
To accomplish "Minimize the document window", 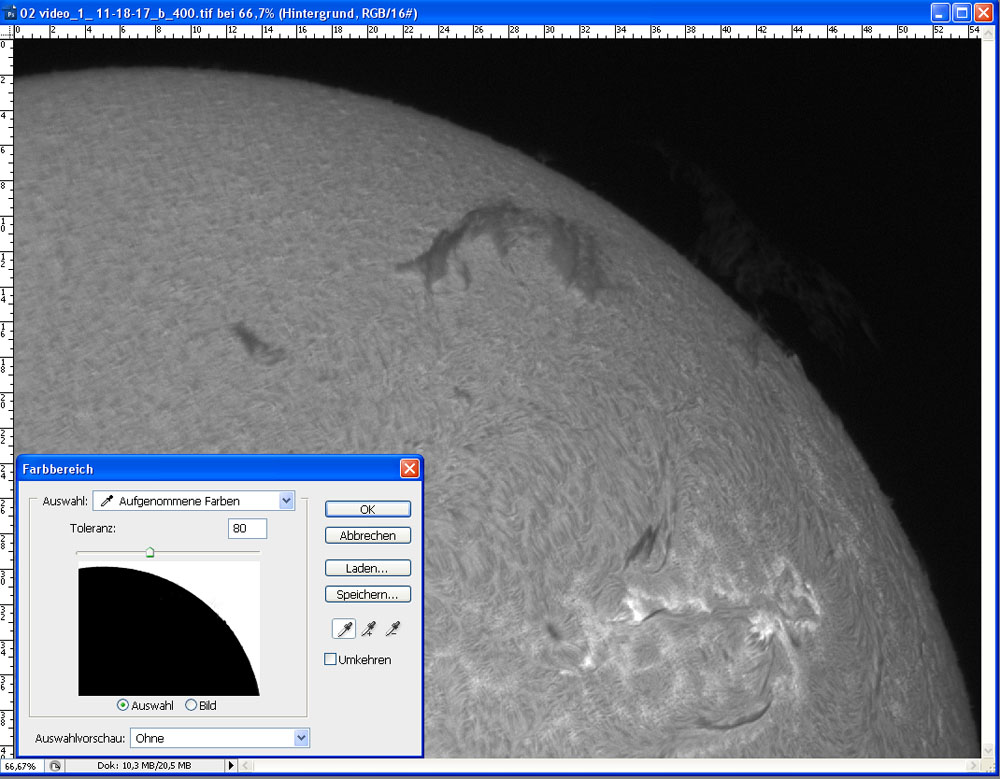I will pyautogui.click(x=940, y=13).
